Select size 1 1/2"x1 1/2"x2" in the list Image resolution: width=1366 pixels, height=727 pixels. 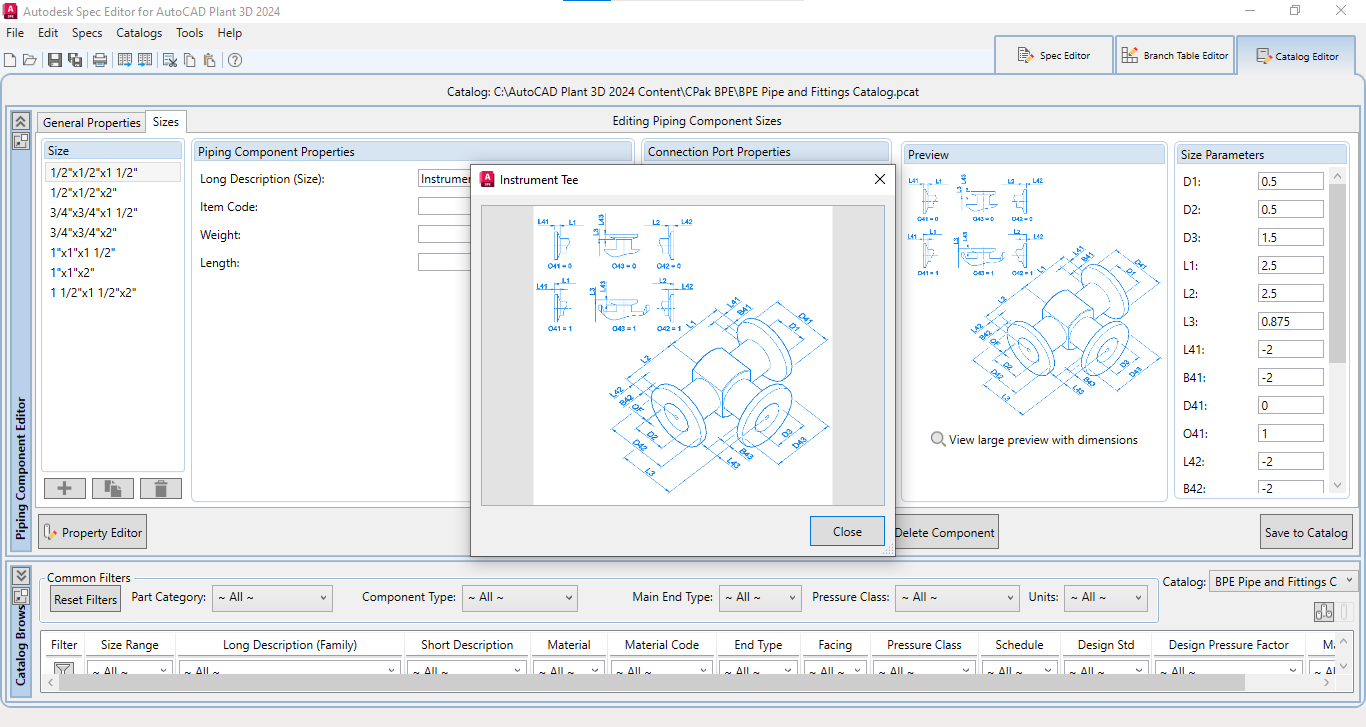point(112,292)
